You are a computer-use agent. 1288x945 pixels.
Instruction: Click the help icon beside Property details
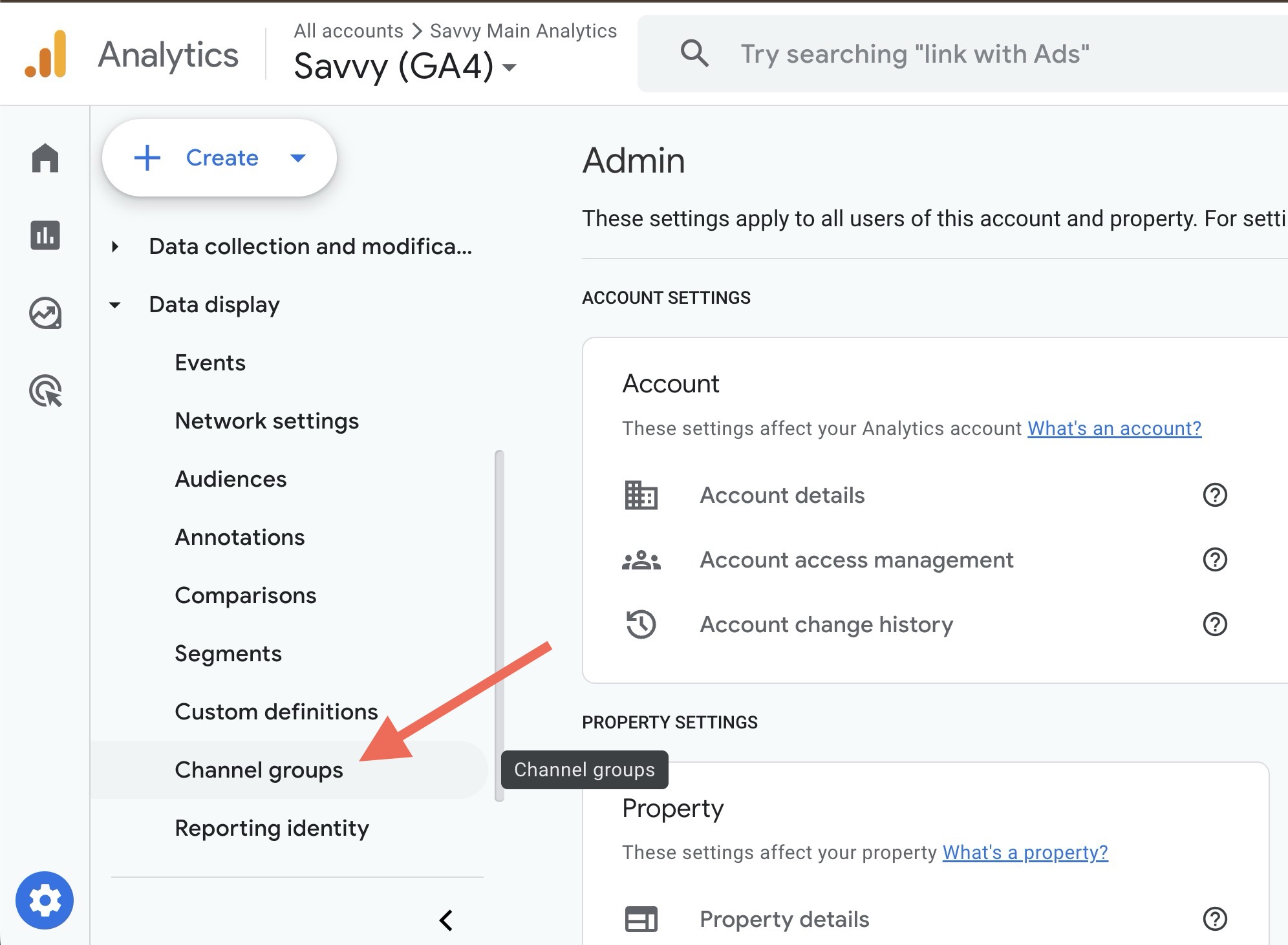click(x=1214, y=918)
